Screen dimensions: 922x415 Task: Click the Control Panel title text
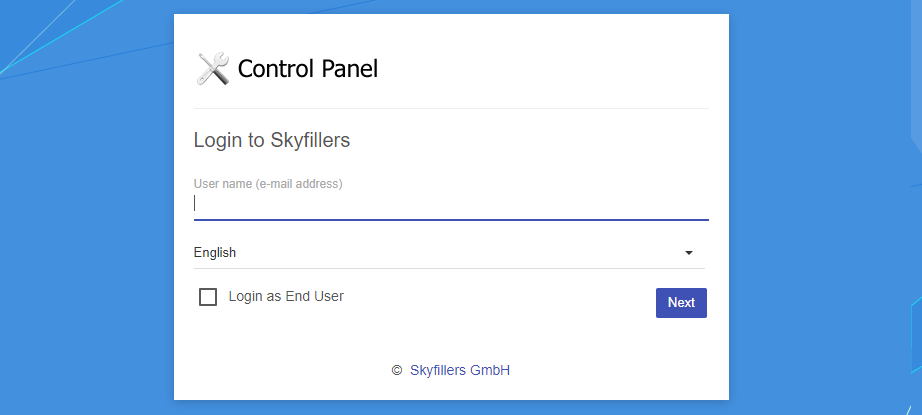[x=308, y=69]
